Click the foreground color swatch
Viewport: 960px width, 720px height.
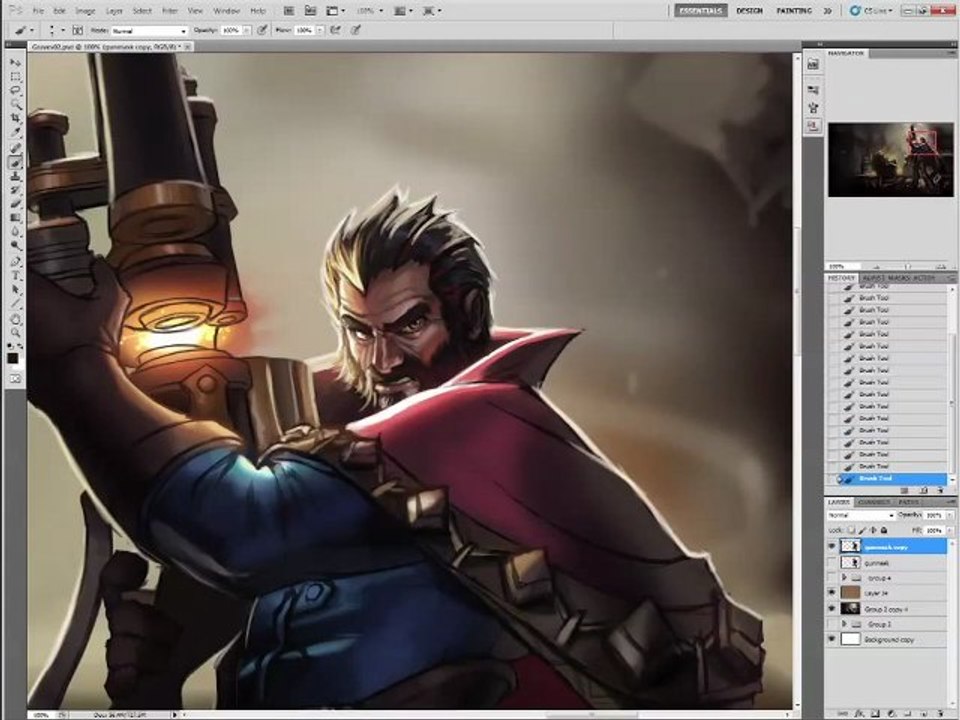click(12, 359)
